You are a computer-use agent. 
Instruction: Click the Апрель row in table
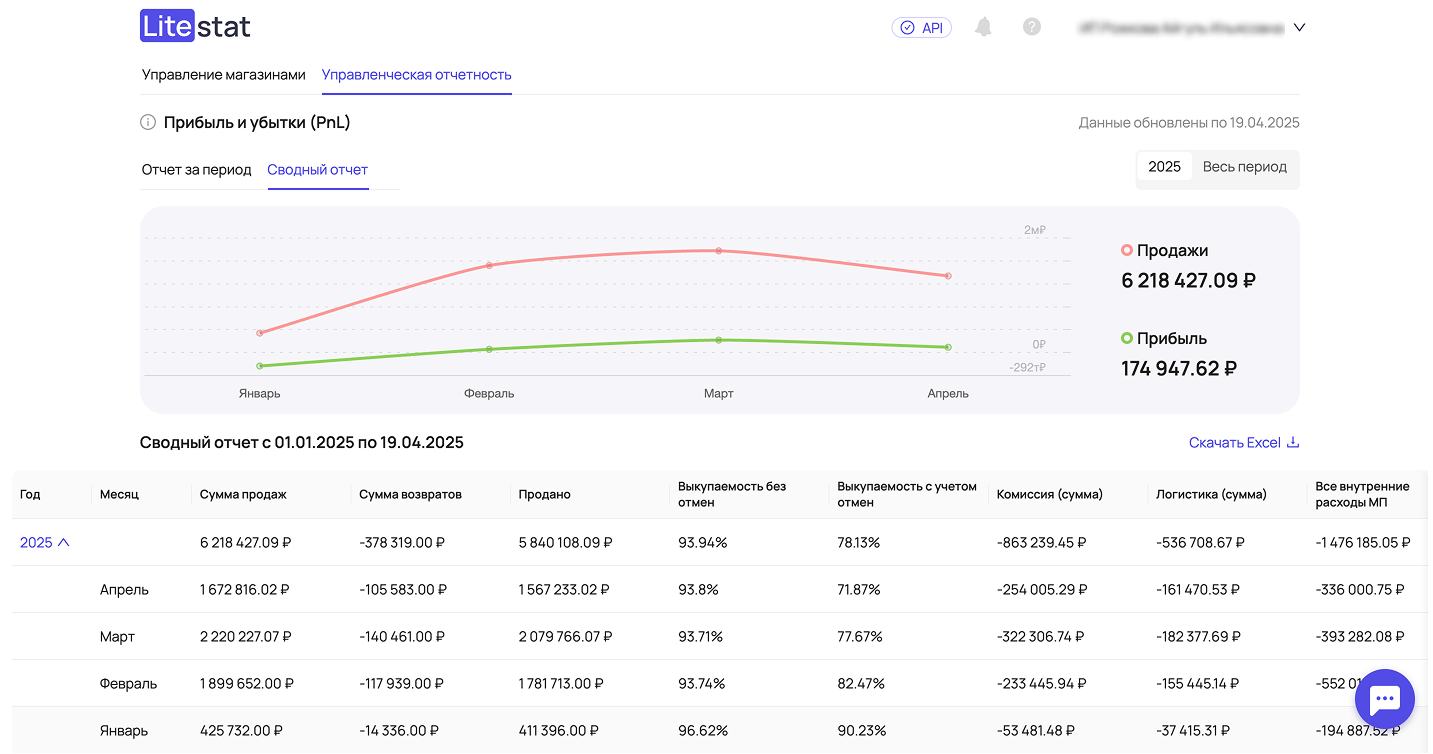[x=124, y=590]
